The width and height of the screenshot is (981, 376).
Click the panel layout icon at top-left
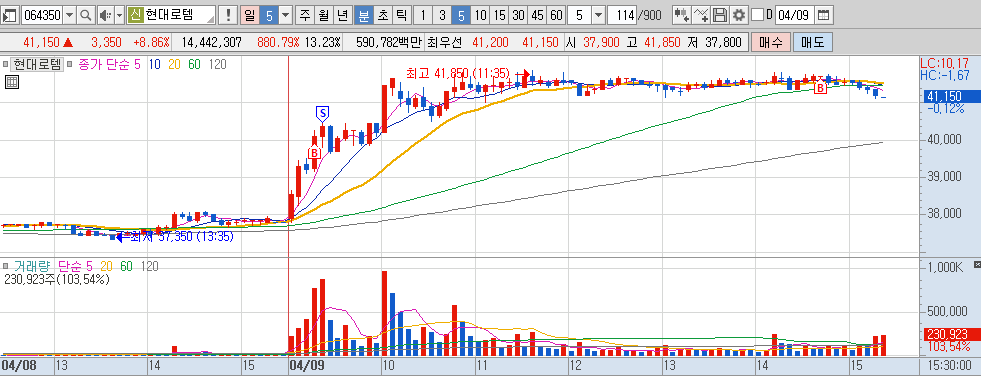(10, 14)
